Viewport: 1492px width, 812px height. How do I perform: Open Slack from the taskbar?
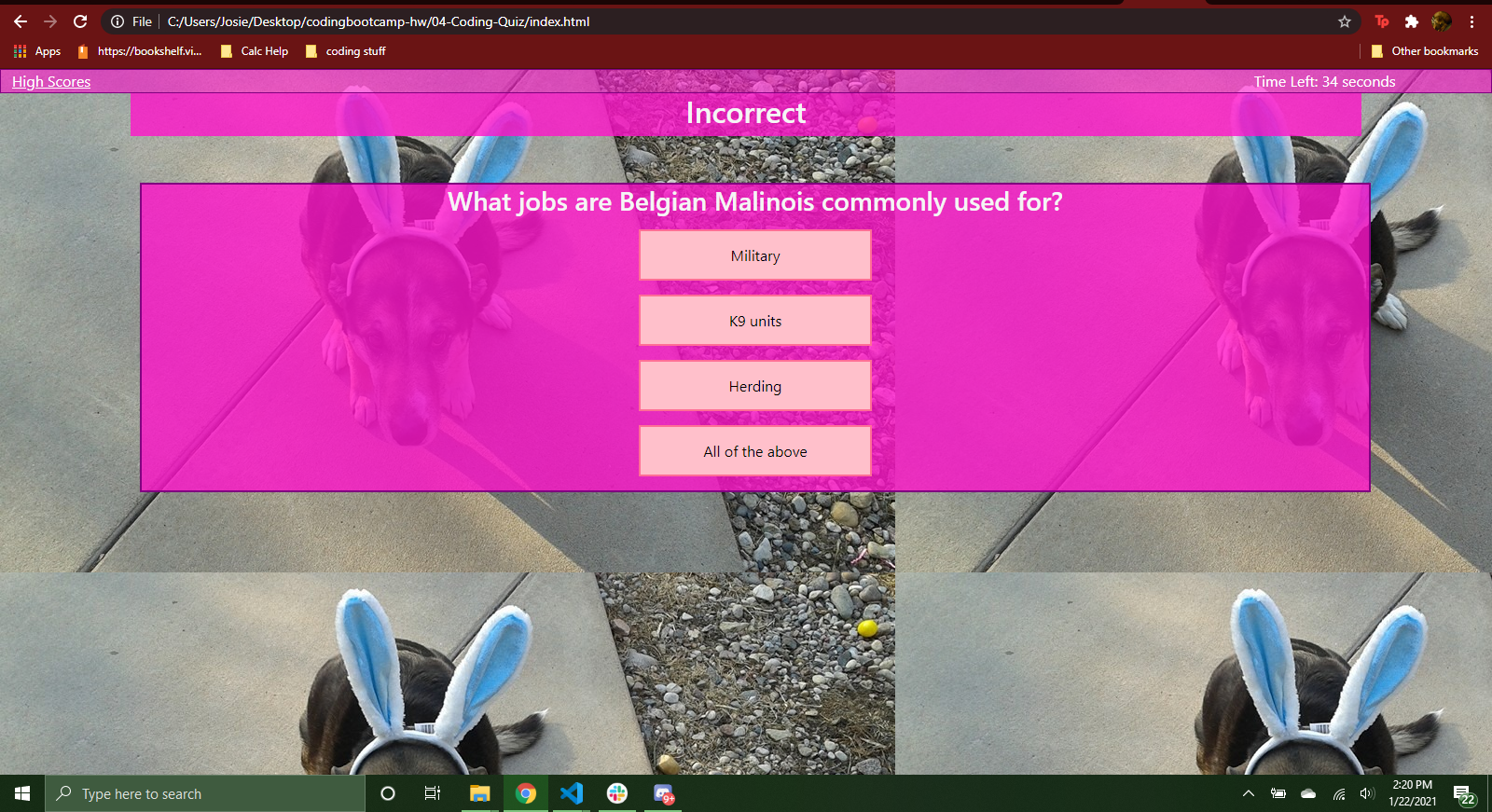pos(617,793)
